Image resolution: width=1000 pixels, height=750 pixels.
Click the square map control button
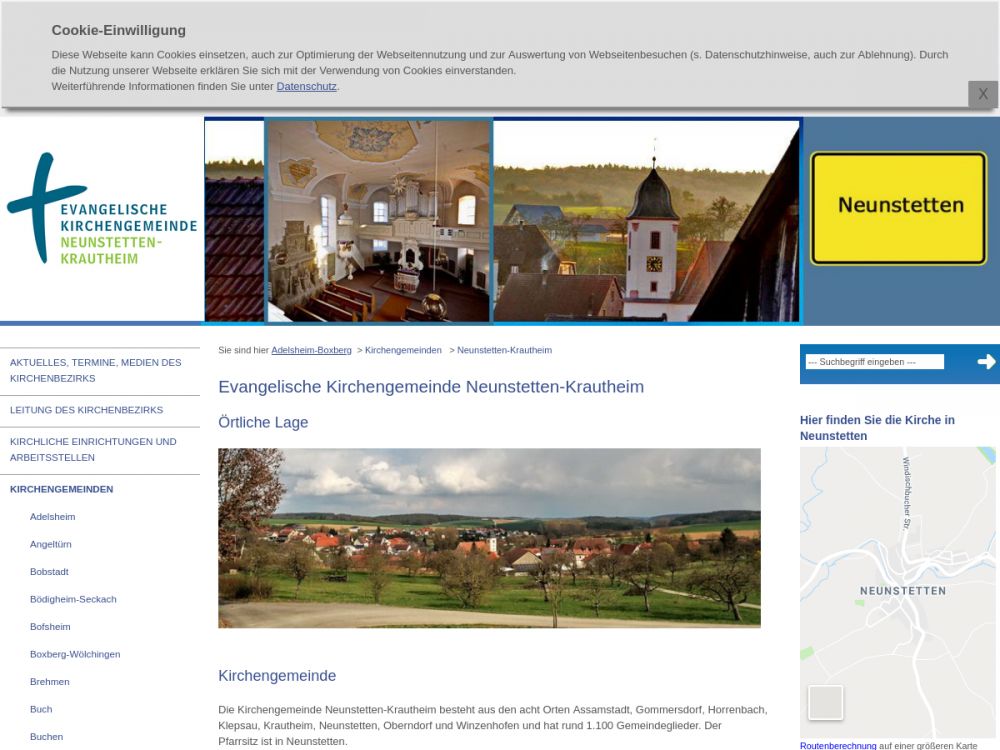point(825,702)
